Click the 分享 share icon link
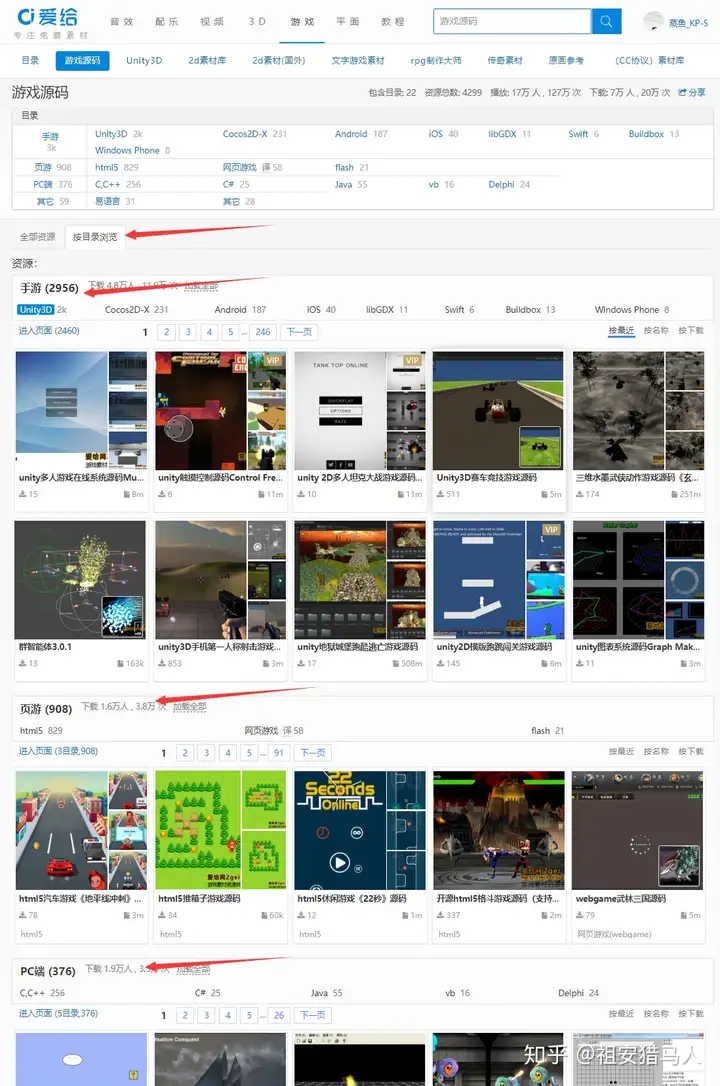This screenshot has height=1086, width=720. pyautogui.click(x=692, y=92)
